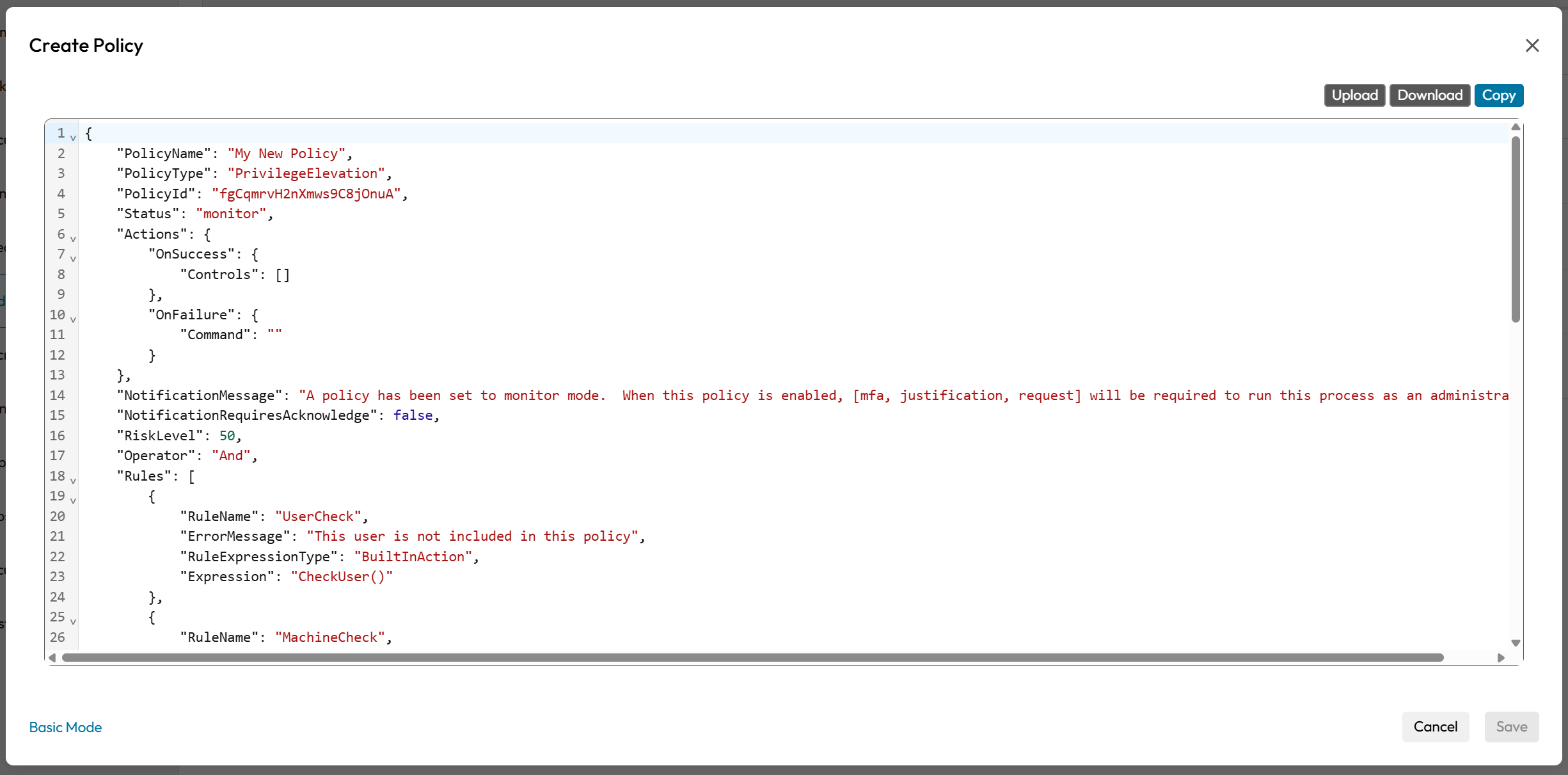The width and height of the screenshot is (1568, 775).
Task: Click the horizontal scrollbar thumb
Action: pyautogui.click(x=752, y=658)
